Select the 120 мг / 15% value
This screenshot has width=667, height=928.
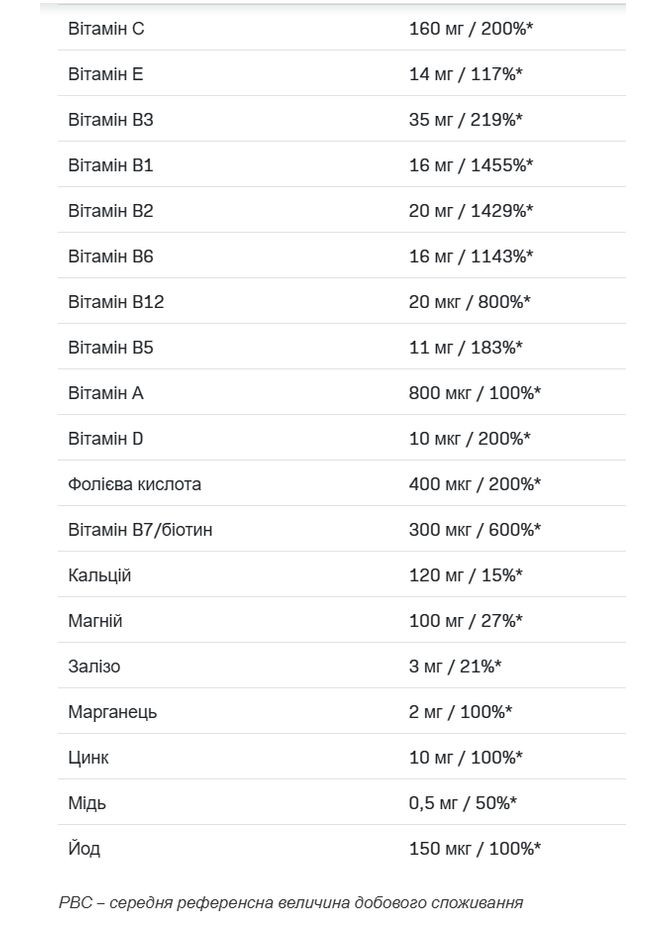pyautogui.click(x=466, y=575)
